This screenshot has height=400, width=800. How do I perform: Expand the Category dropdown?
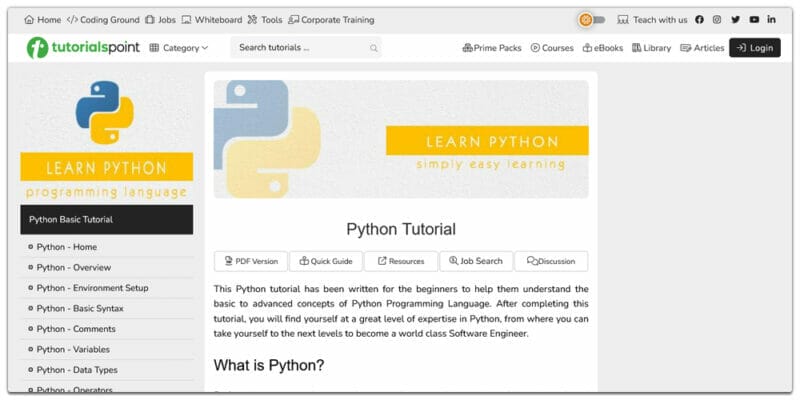click(x=179, y=48)
